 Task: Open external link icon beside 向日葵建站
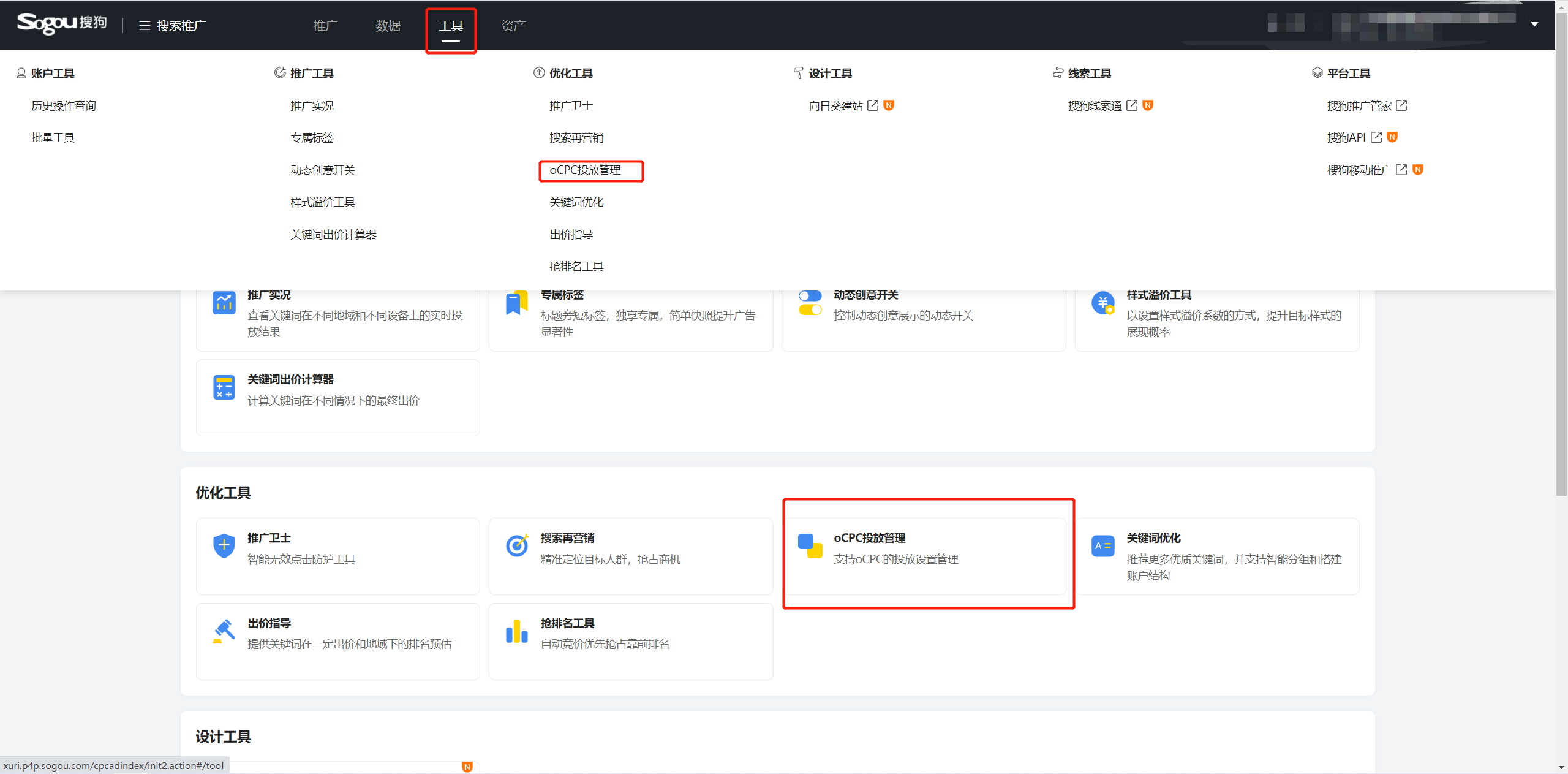coord(873,105)
